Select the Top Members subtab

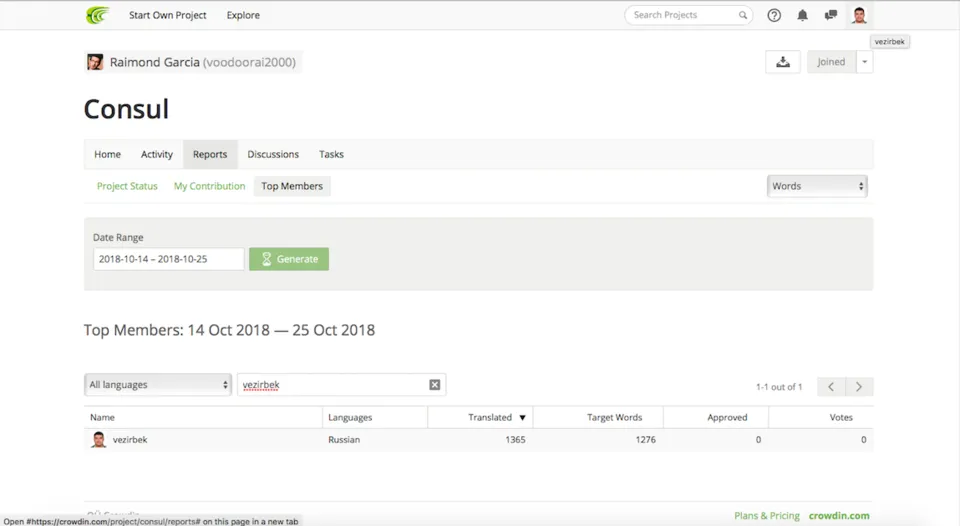pos(292,186)
